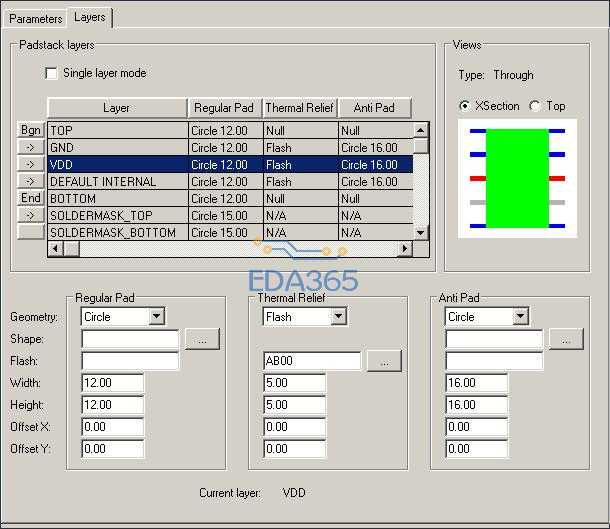Viewport: 610px width, 529px height.
Task: Click the horizontal scrollbar thumb of layer list
Action: 71,248
